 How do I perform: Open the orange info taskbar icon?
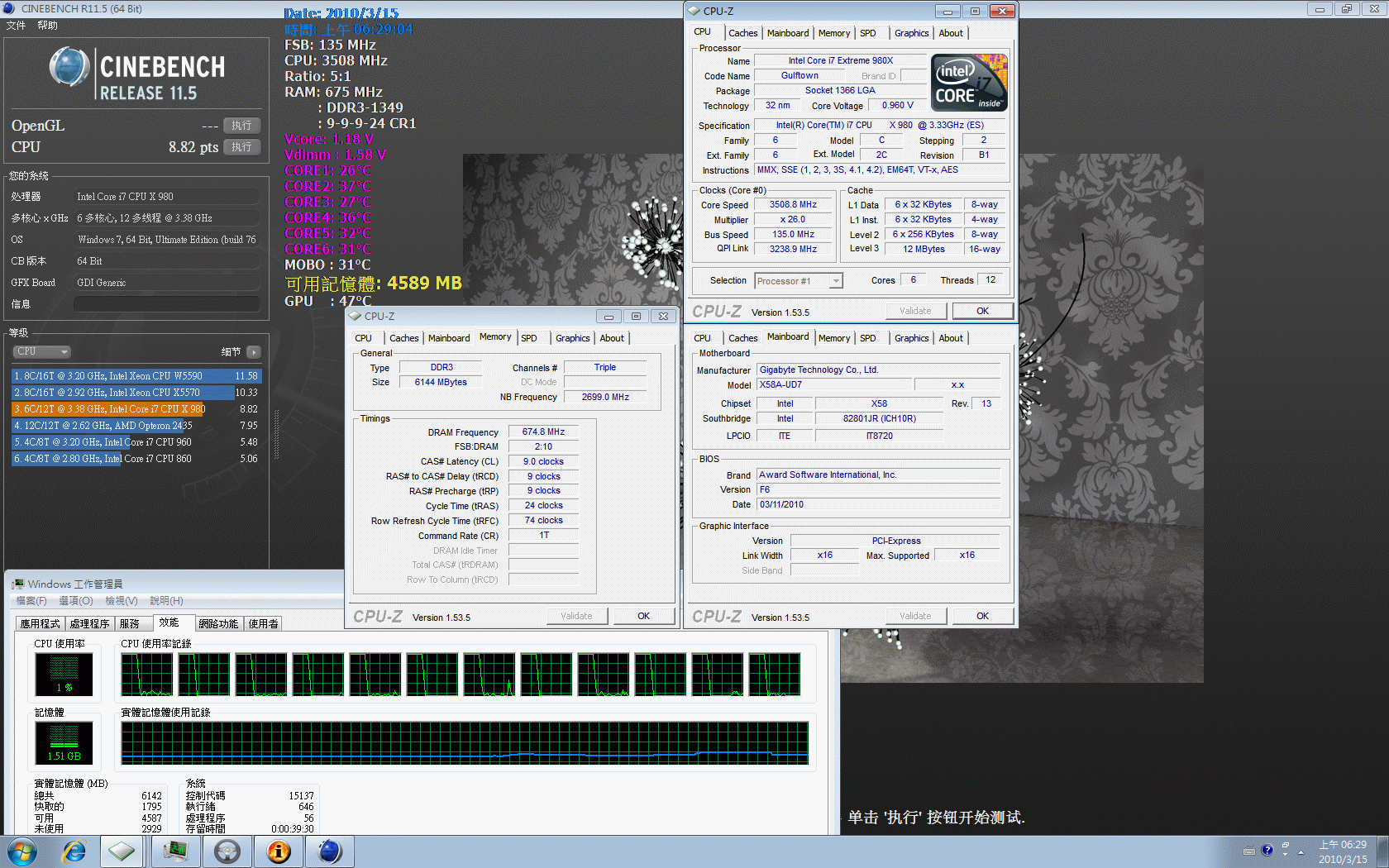pyautogui.click(x=279, y=851)
